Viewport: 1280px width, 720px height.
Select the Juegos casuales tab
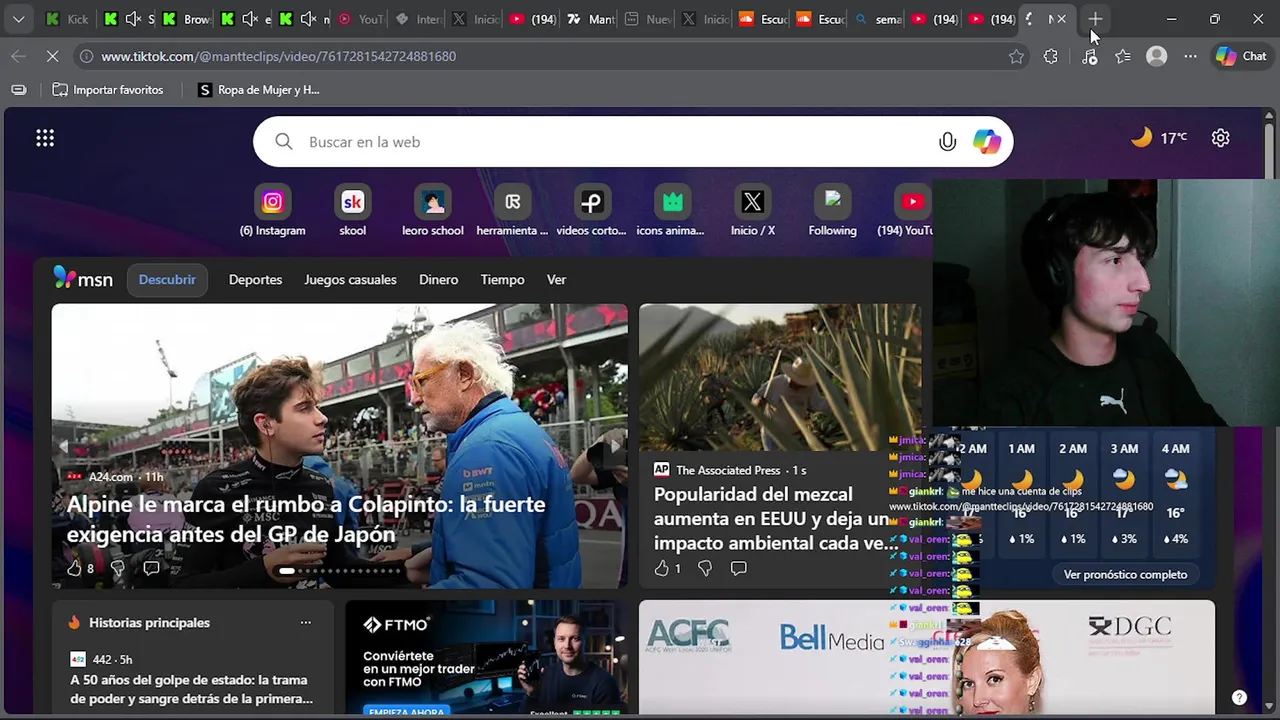click(x=350, y=280)
